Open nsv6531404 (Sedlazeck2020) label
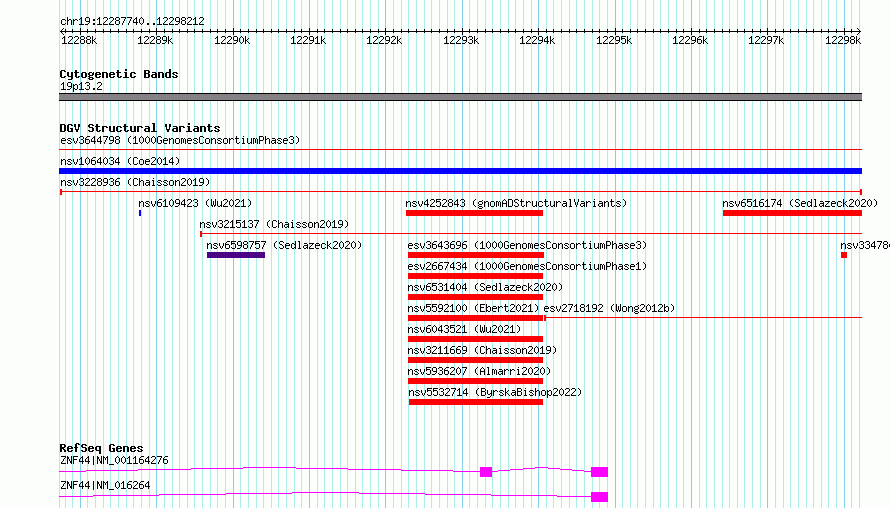 485,287
